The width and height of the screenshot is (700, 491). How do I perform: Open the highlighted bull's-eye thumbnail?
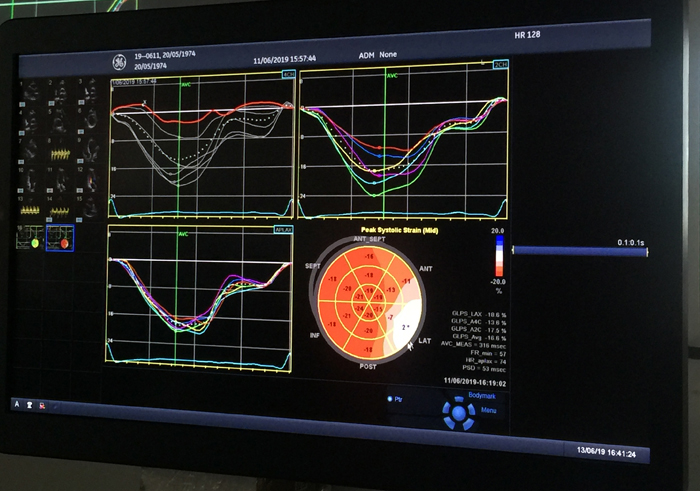tap(60, 238)
